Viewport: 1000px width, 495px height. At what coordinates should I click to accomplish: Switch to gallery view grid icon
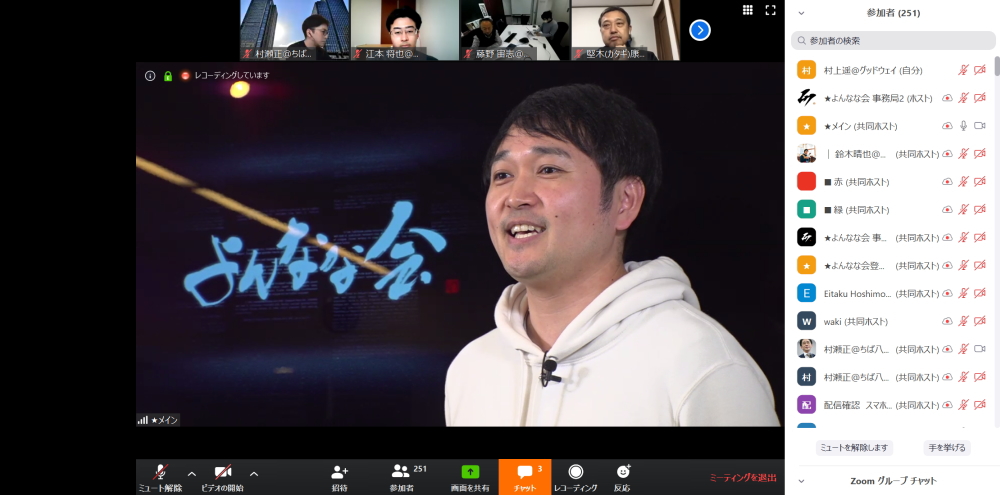point(747,10)
